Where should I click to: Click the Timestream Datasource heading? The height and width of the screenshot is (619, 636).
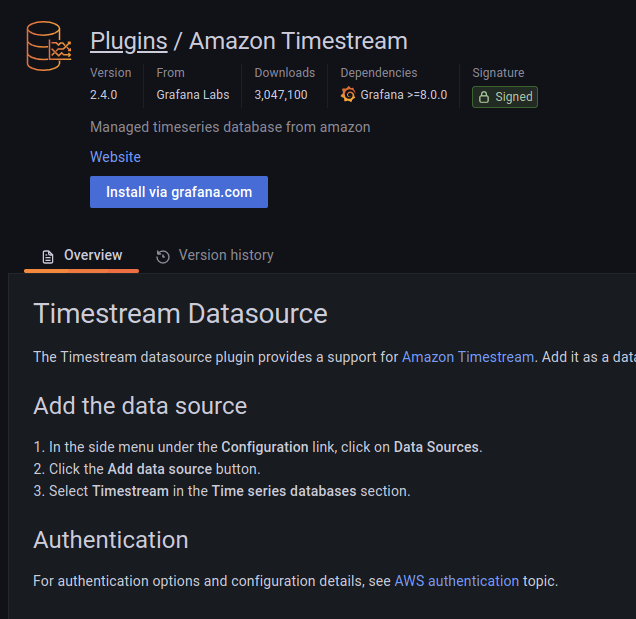180,314
